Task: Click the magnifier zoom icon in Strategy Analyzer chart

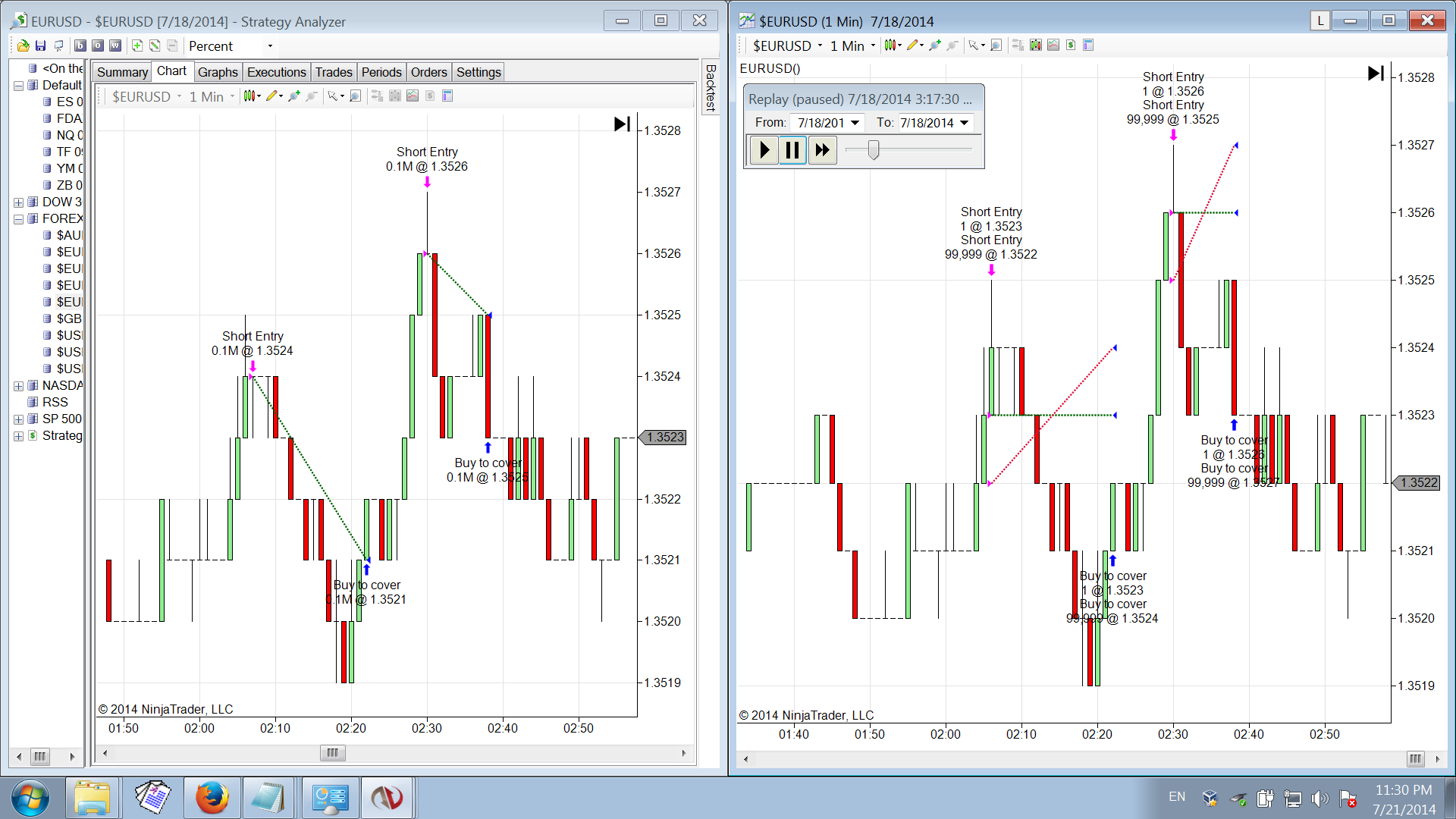Action: click(x=355, y=96)
